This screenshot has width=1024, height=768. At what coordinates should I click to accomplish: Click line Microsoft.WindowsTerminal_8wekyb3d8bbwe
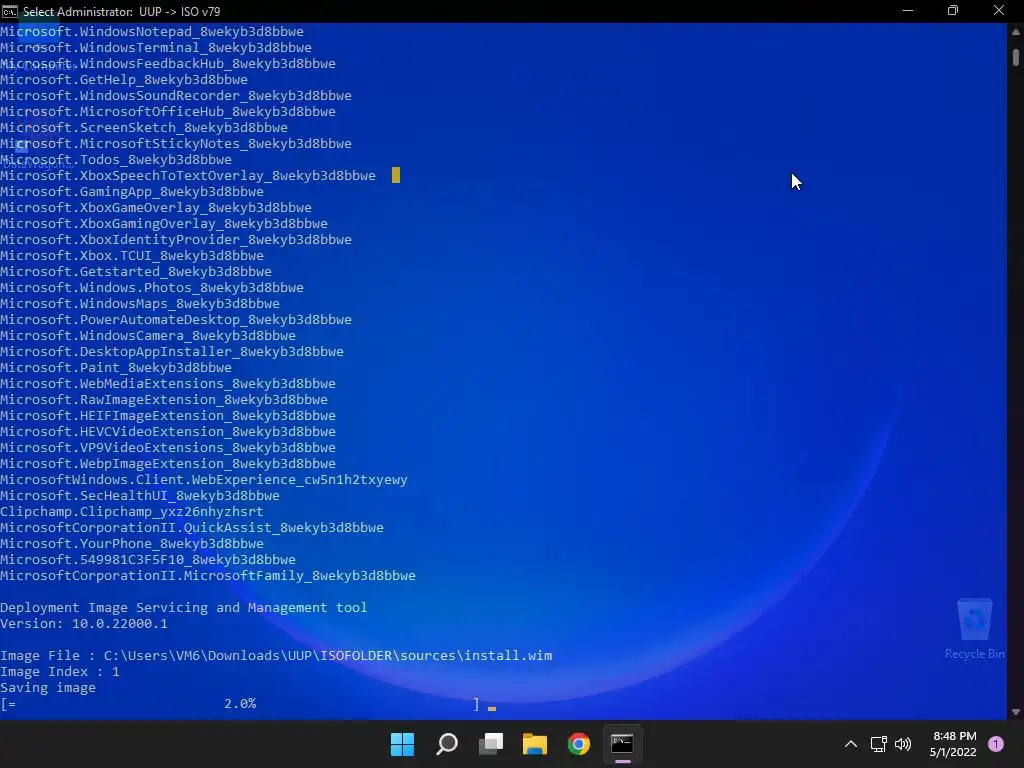155,48
